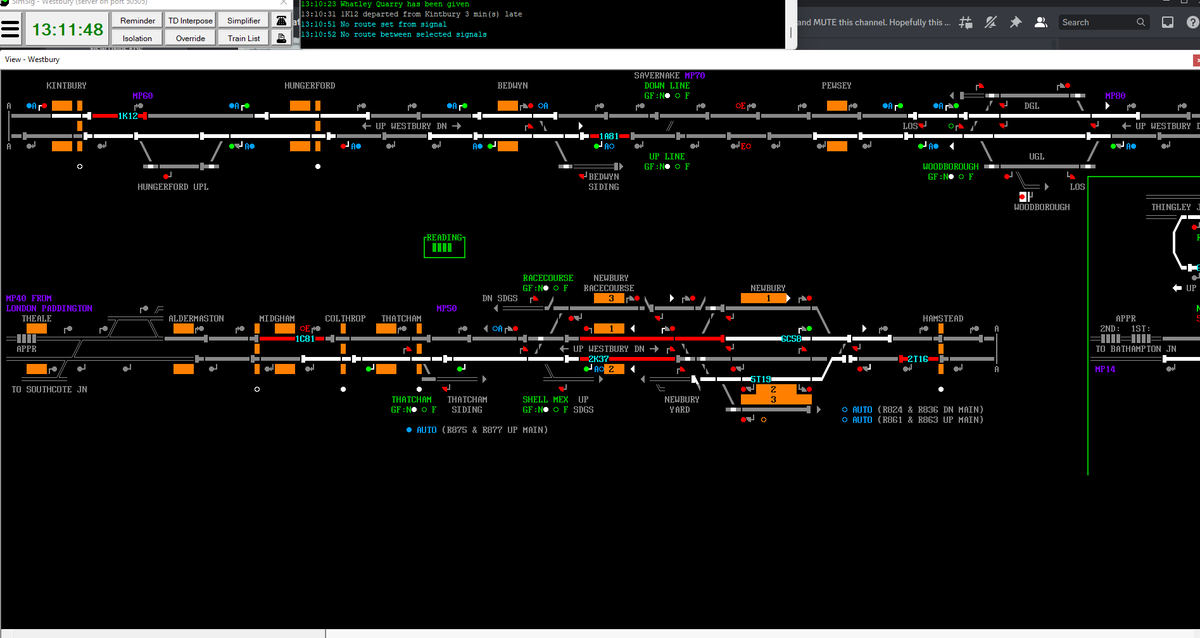Click Woodborough red ground signal icon
Viewport: 1200px width, 638px height.
tap(1023, 196)
